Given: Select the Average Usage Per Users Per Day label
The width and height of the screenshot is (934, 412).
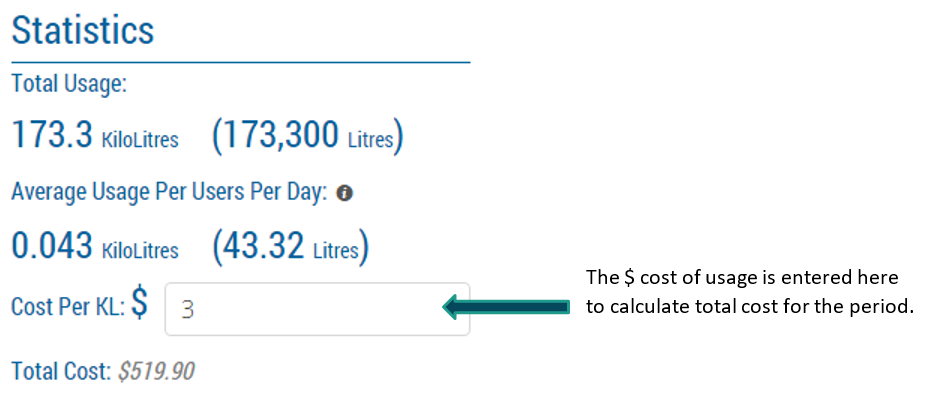Looking at the screenshot, I should [x=169, y=194].
